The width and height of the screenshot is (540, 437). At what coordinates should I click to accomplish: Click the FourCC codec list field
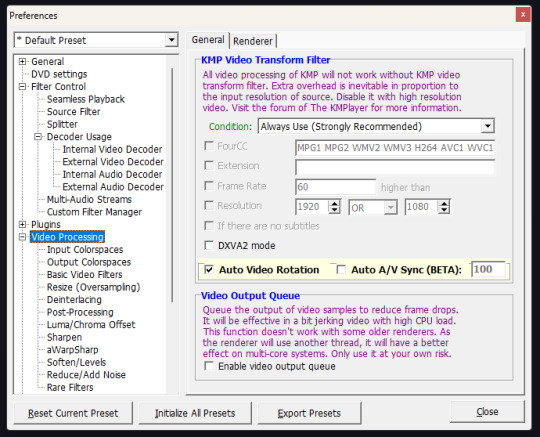click(x=395, y=148)
